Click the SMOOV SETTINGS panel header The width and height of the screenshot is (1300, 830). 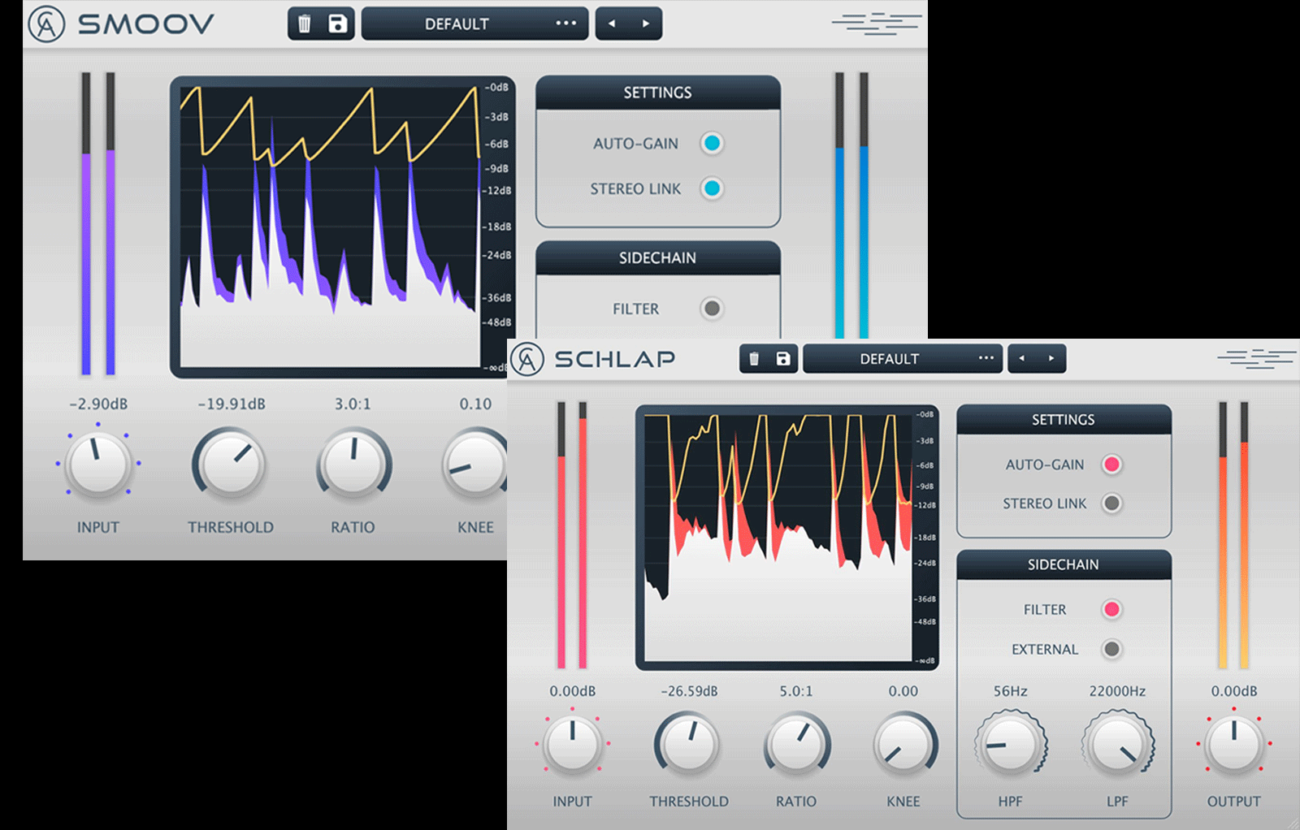(658, 92)
